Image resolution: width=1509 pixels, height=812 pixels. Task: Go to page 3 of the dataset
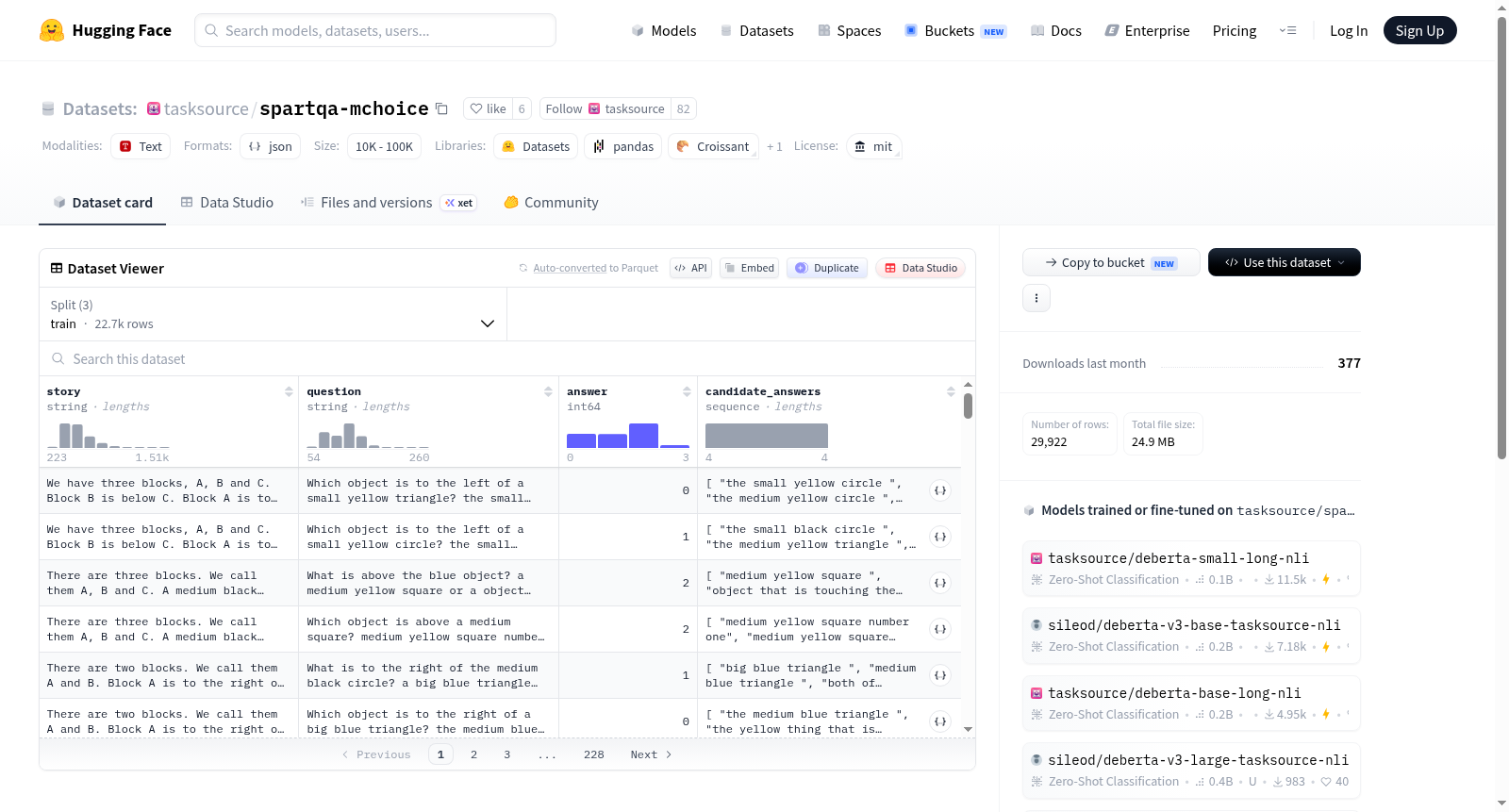pos(506,754)
